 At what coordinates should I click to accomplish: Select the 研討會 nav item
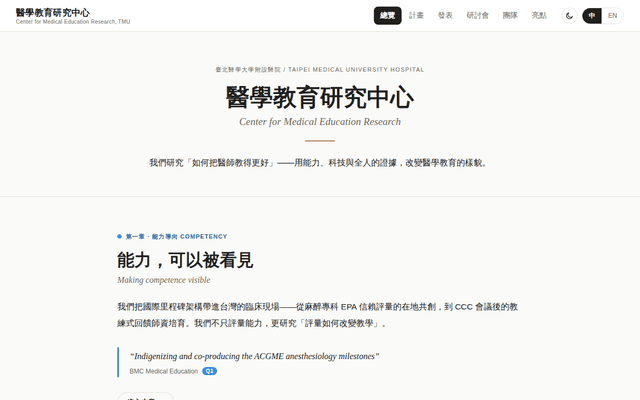pos(477,16)
